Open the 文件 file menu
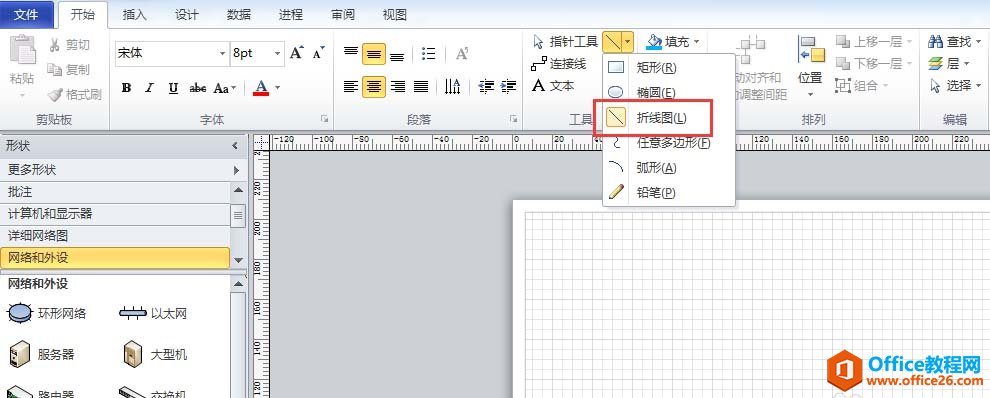The width and height of the screenshot is (990, 398). pos(26,15)
